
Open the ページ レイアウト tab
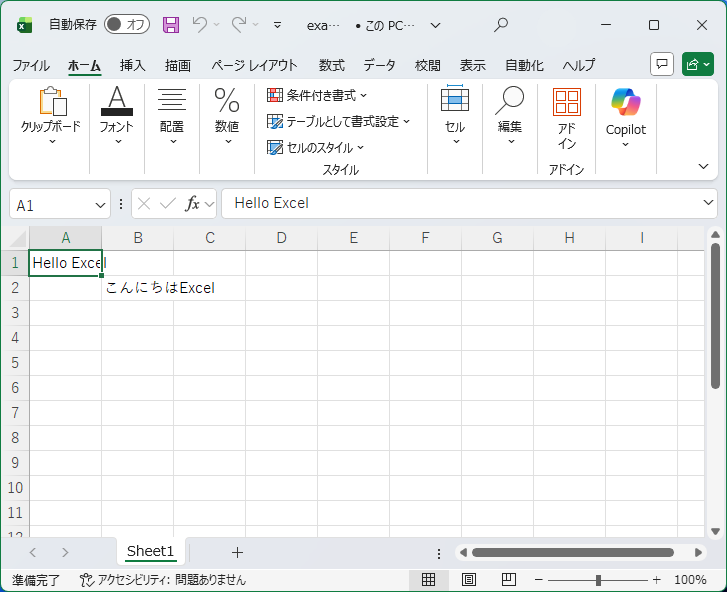coord(254,65)
